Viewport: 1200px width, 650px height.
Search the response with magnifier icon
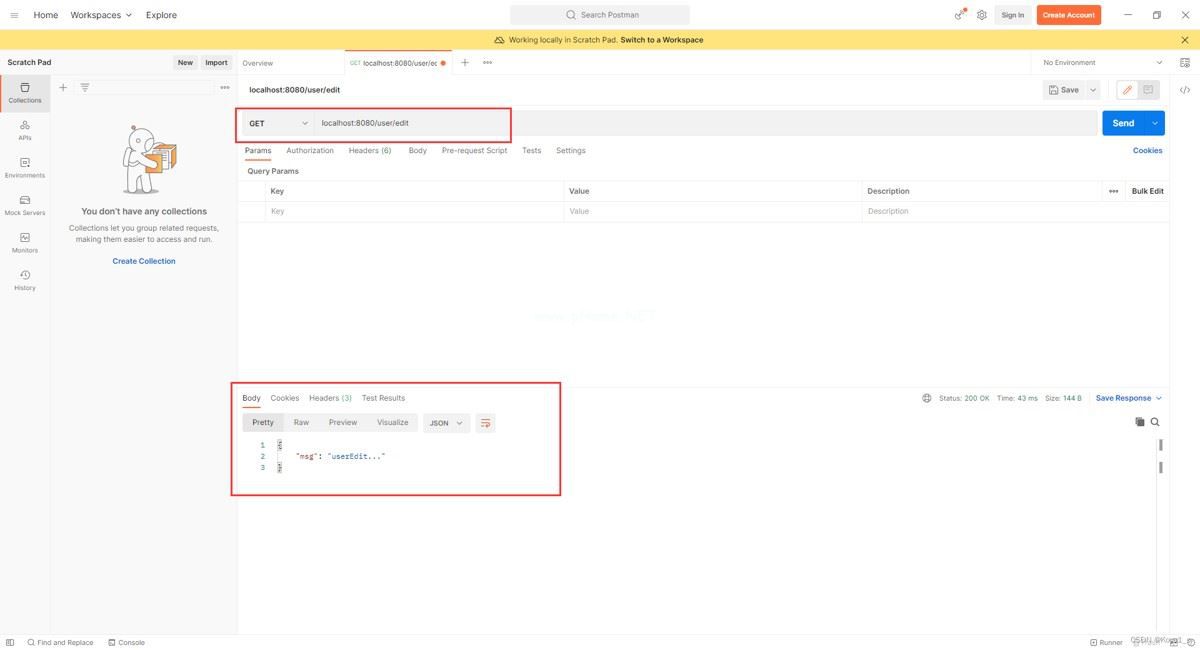1155,422
